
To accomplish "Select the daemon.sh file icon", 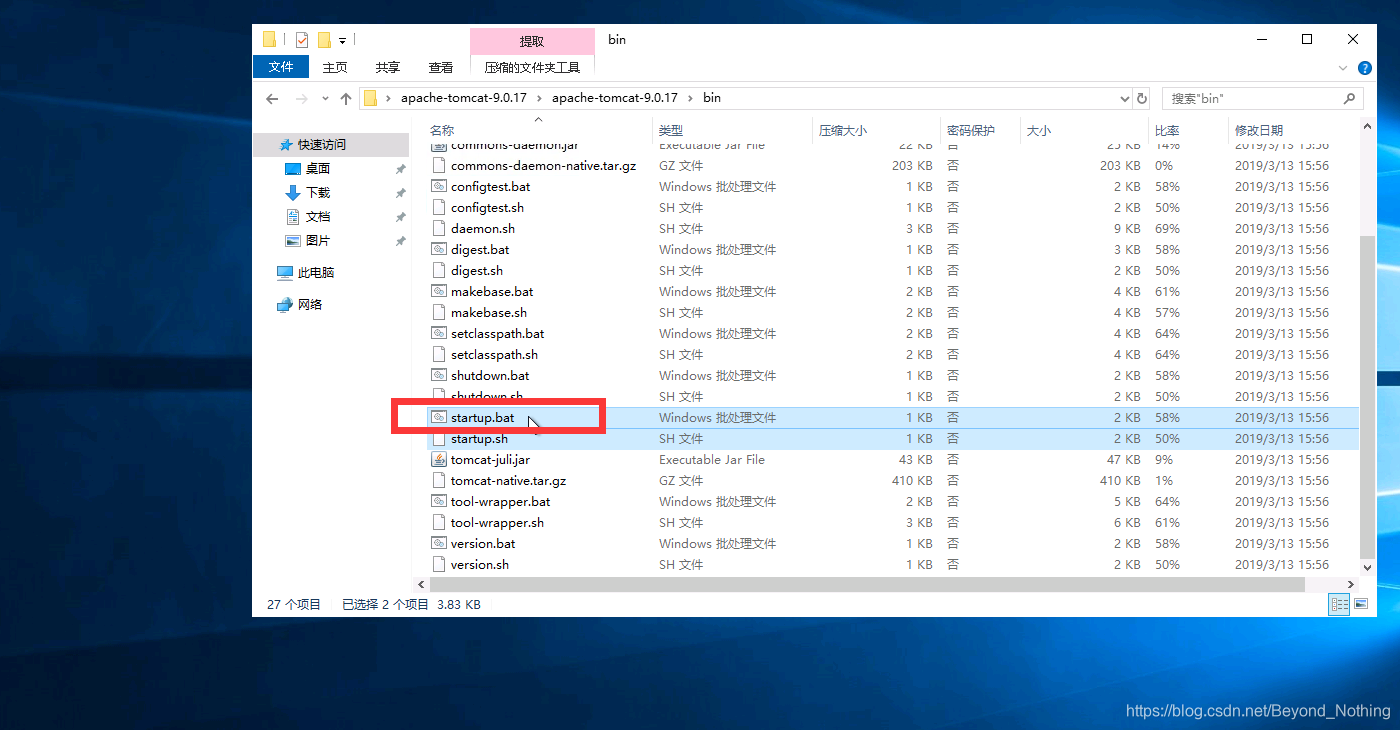I will pyautogui.click(x=439, y=229).
